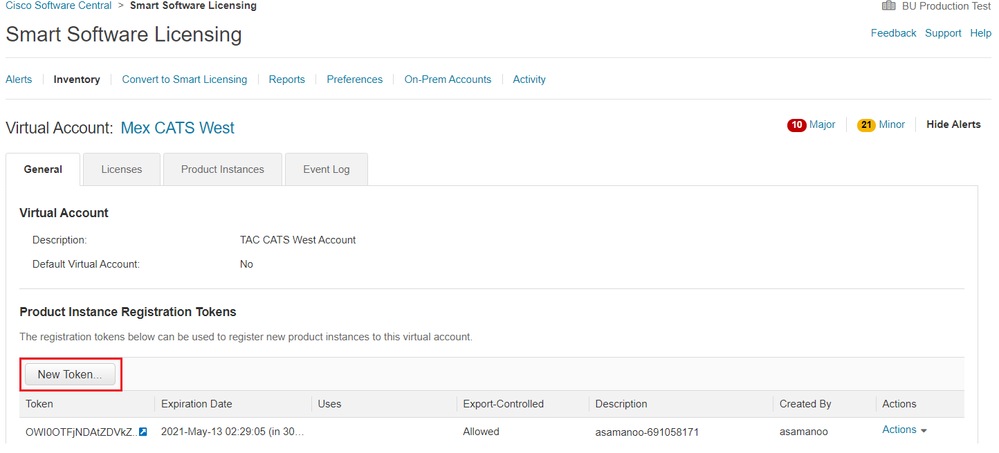The height and width of the screenshot is (453, 999).
Task: Open the Reports navigation item
Action: [287, 80]
